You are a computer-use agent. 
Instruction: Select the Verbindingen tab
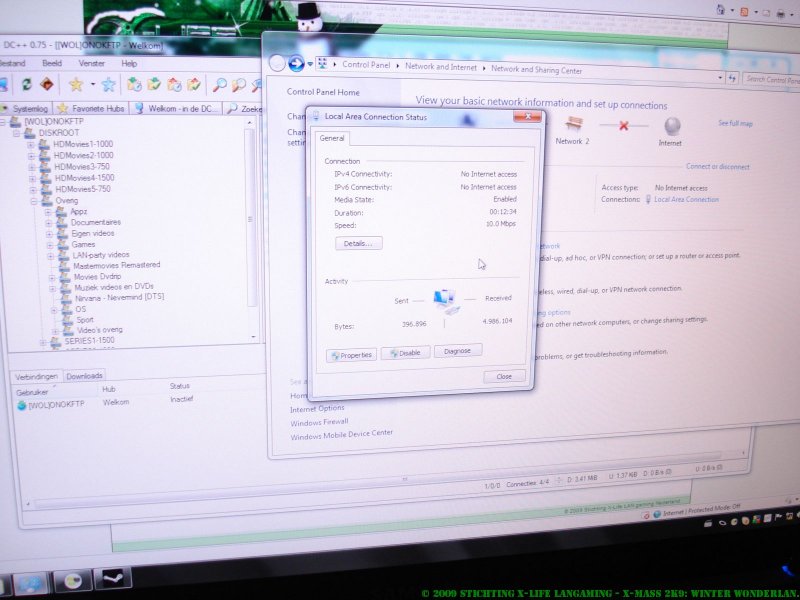pos(36,377)
